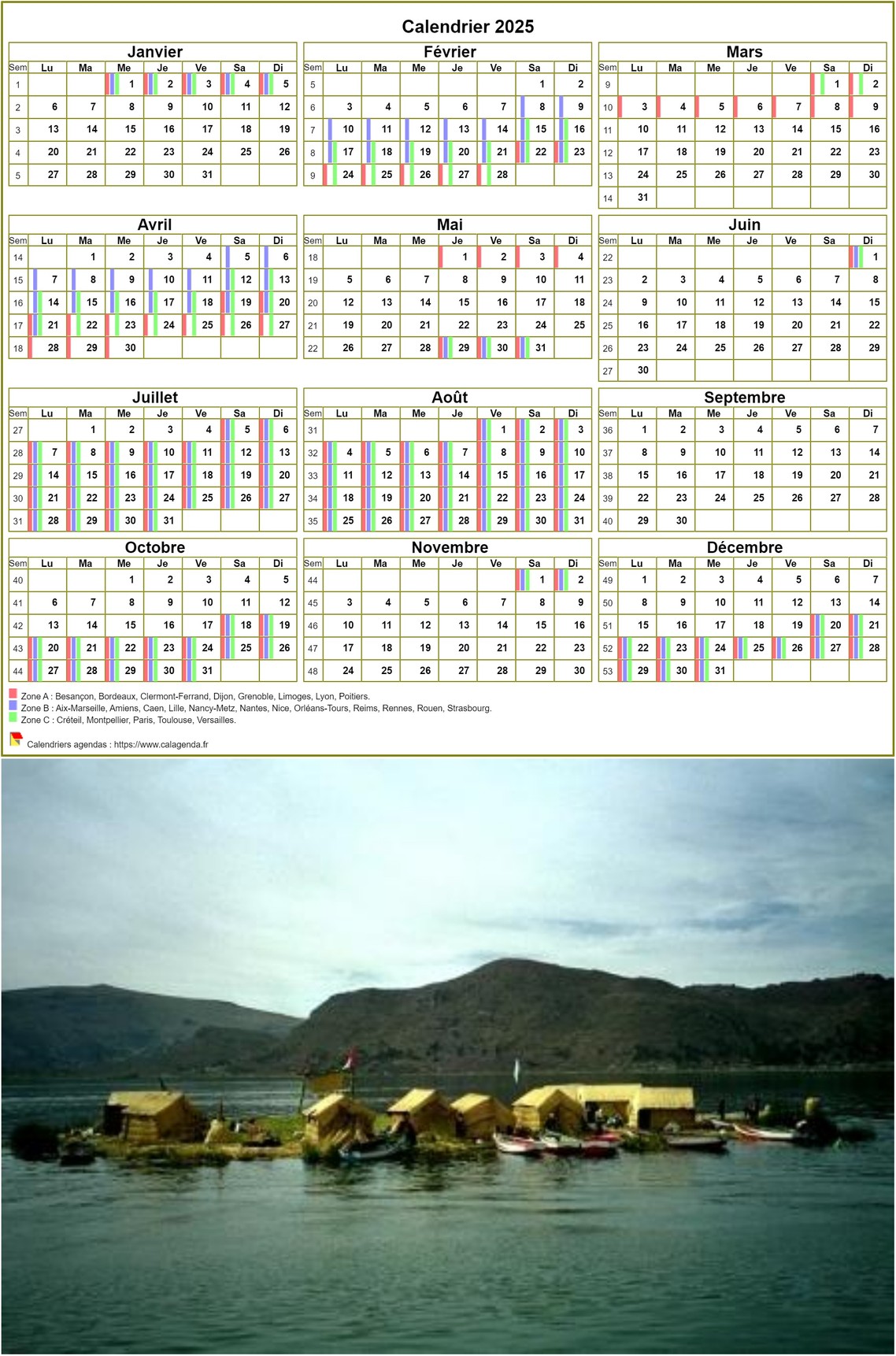Select September 30 in the Septembre grid
896x1356 pixels.
(x=681, y=521)
